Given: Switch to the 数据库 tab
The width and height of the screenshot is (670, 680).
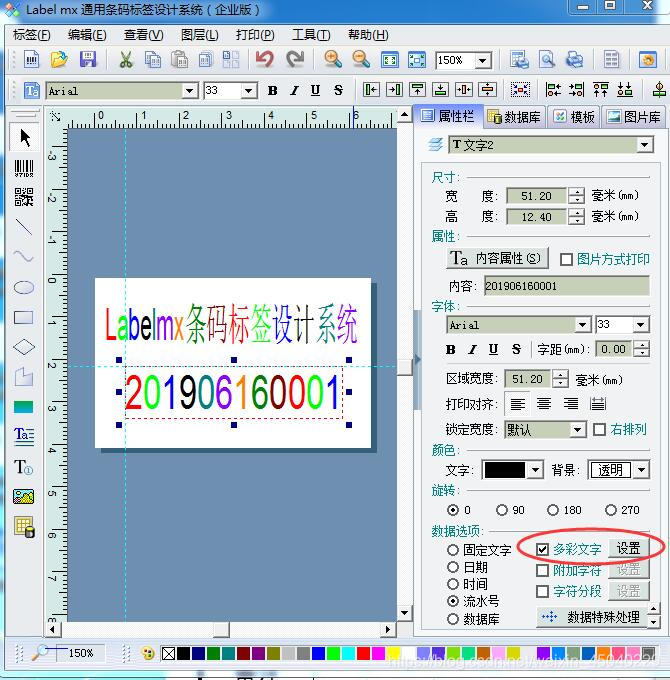Looking at the screenshot, I should [514, 117].
